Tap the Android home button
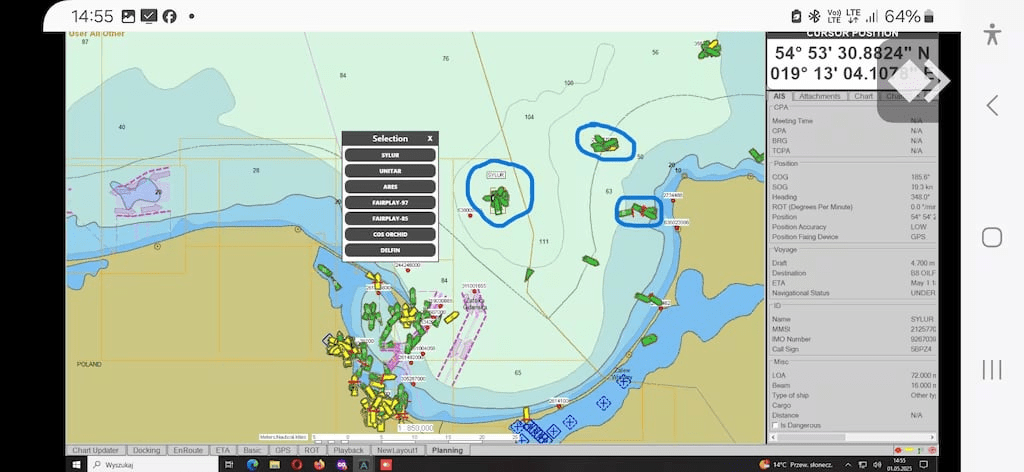Image resolution: width=1024 pixels, height=472 pixels. tap(991, 237)
